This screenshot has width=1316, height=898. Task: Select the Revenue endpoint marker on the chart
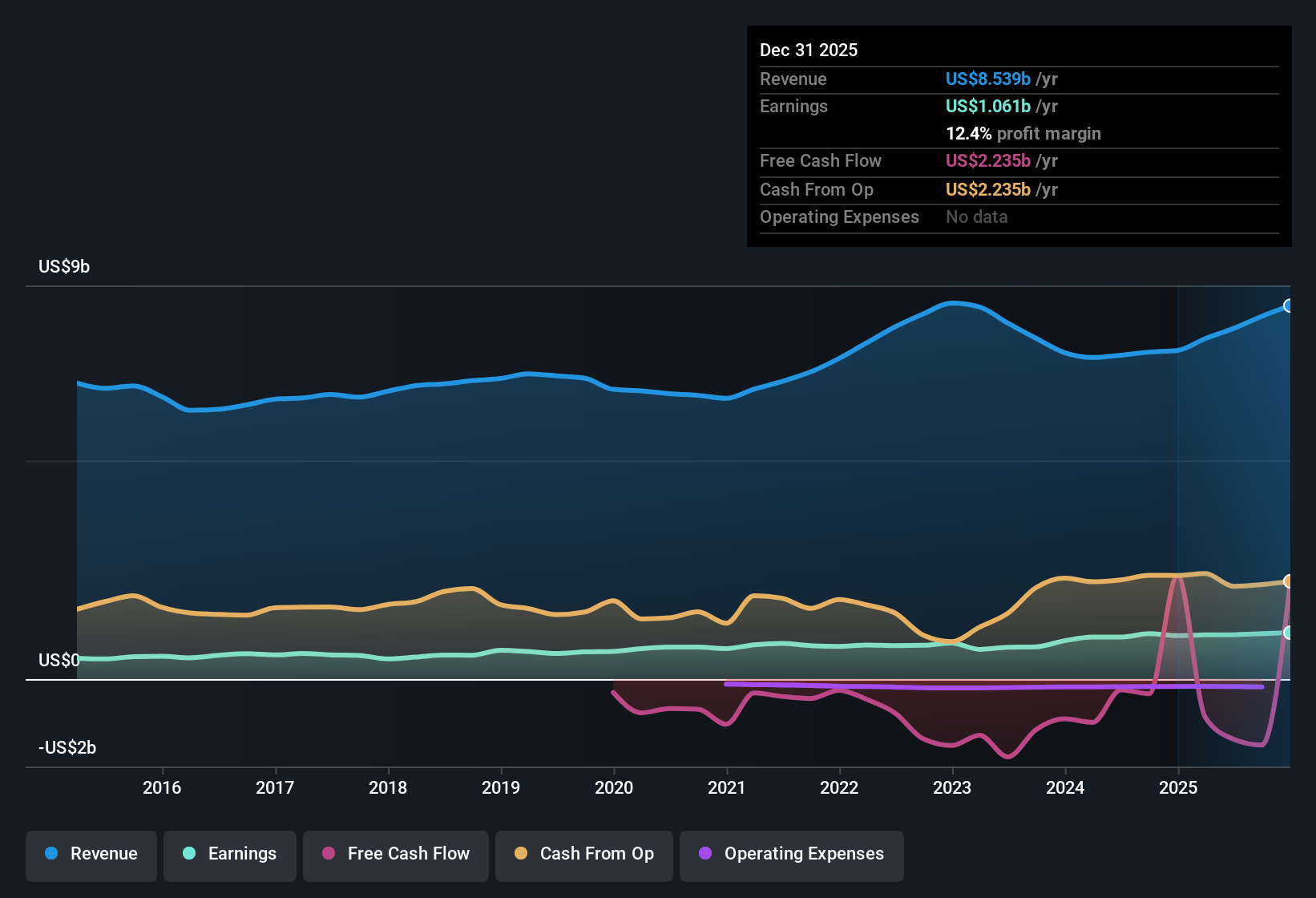[1288, 305]
